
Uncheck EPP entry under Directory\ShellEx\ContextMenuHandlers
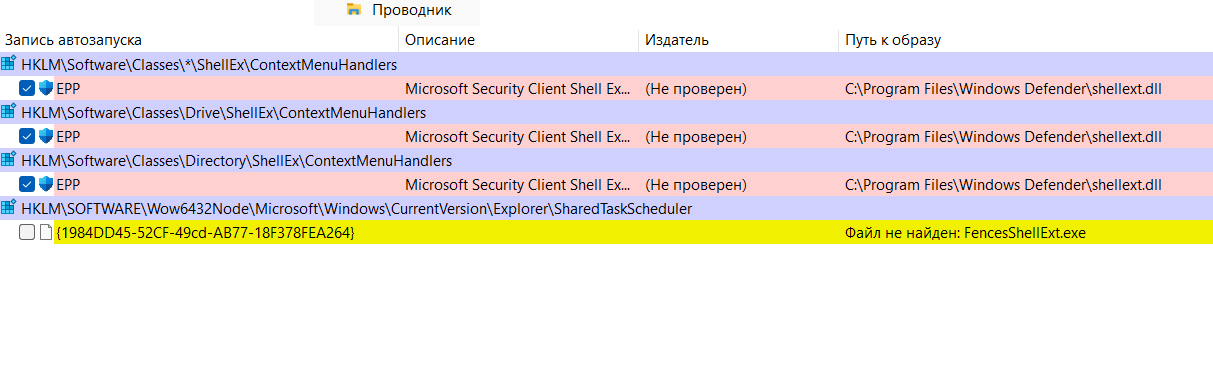(27, 184)
